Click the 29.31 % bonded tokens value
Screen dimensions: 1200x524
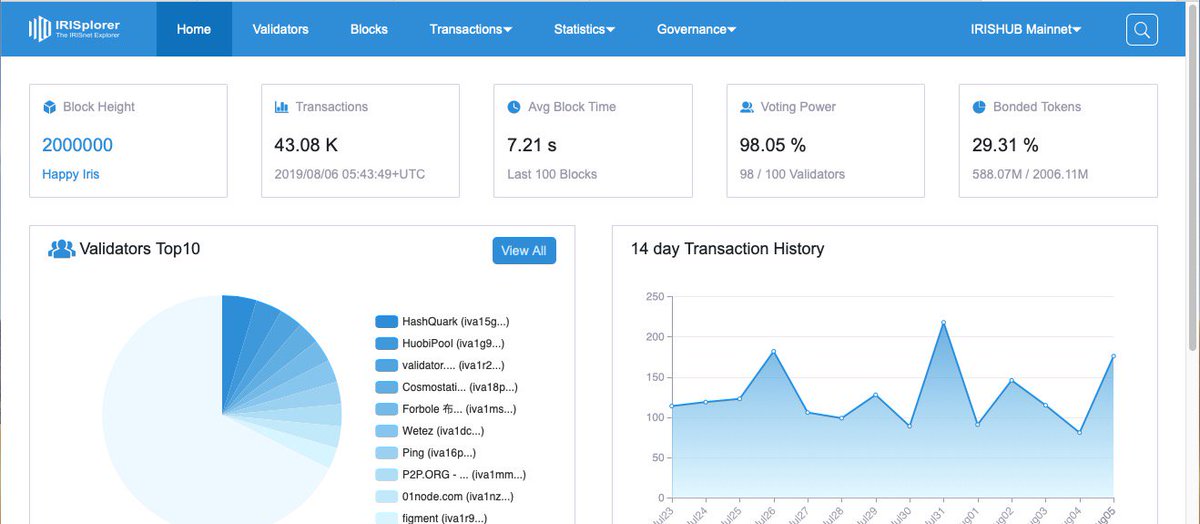point(1005,145)
